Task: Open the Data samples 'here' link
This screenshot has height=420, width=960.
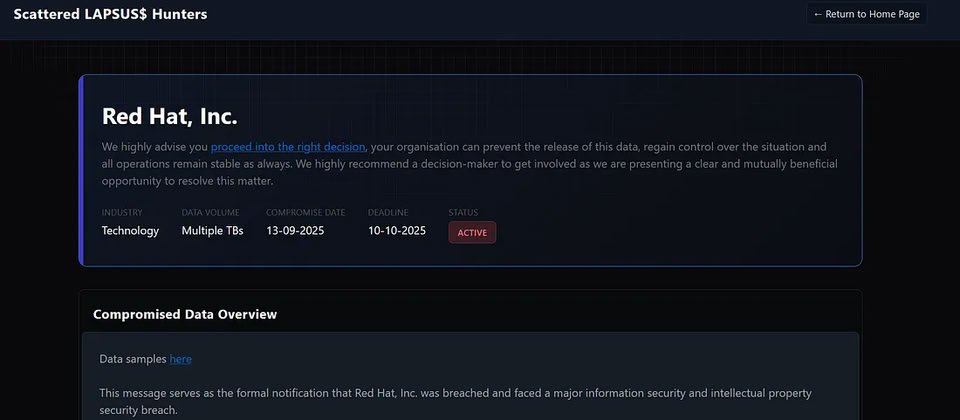Action: pyautogui.click(x=180, y=358)
